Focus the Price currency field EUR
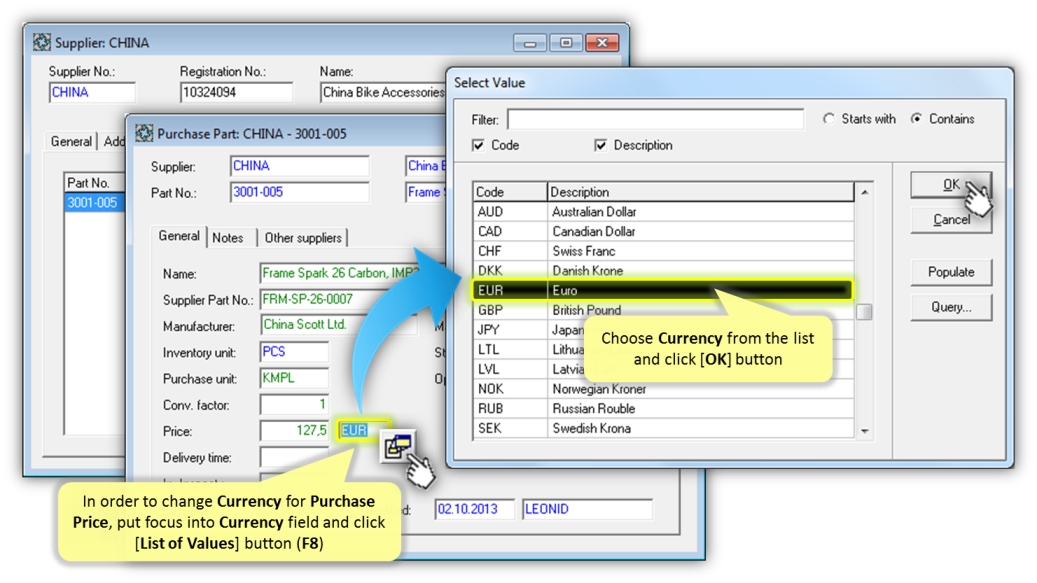Image resolution: width=1037 pixels, height=583 pixels. [361, 431]
